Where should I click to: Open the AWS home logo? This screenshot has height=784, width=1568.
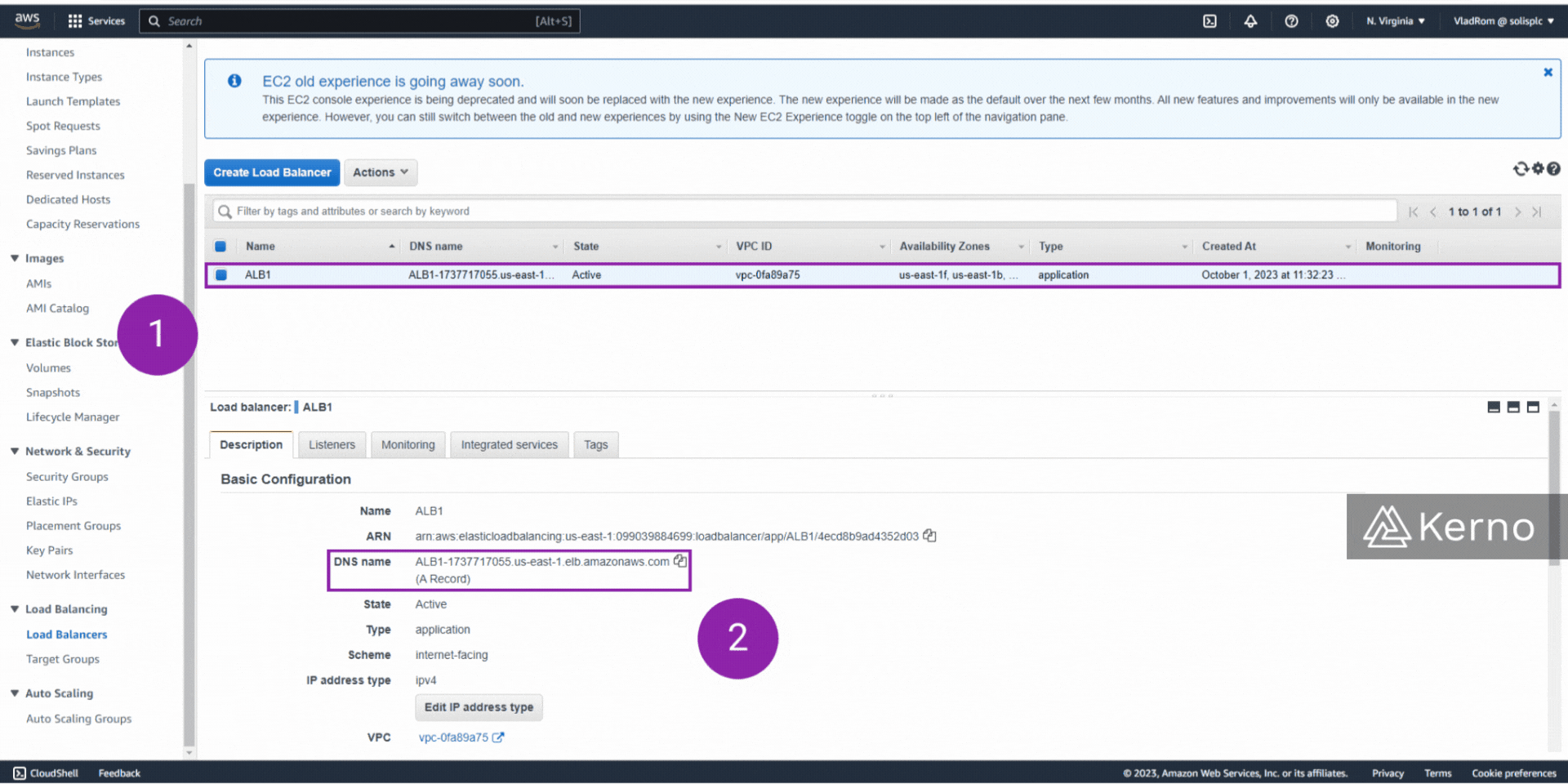tap(27, 20)
